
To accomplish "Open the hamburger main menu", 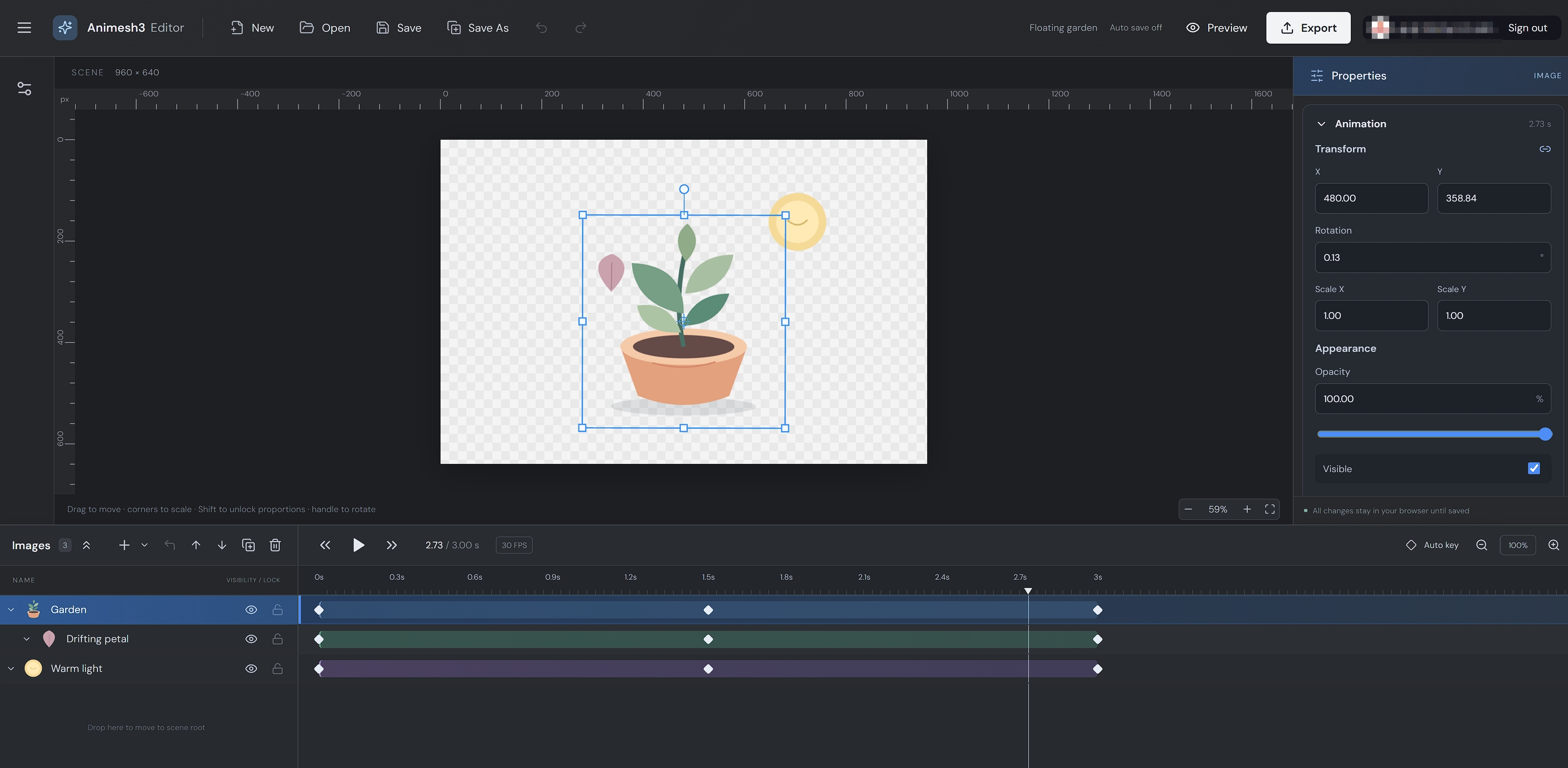I will (24, 27).
